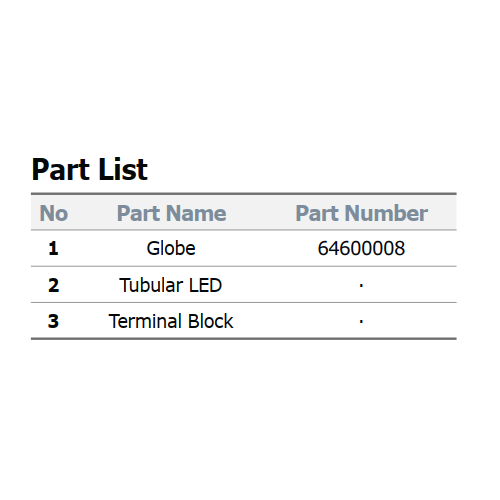Click the word Terminal in row 3
This screenshot has width=500, height=500.
click(x=146, y=321)
